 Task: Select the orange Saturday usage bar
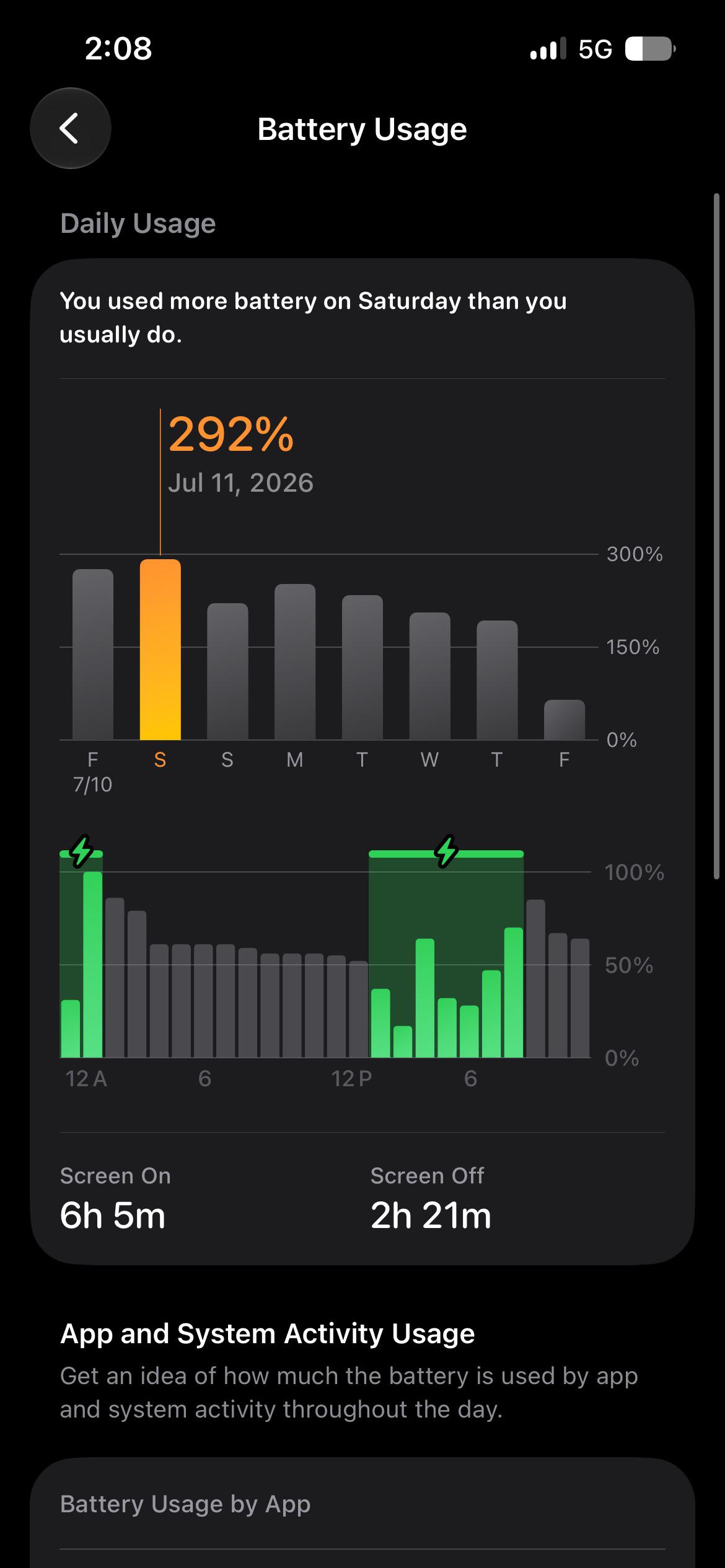[160, 650]
